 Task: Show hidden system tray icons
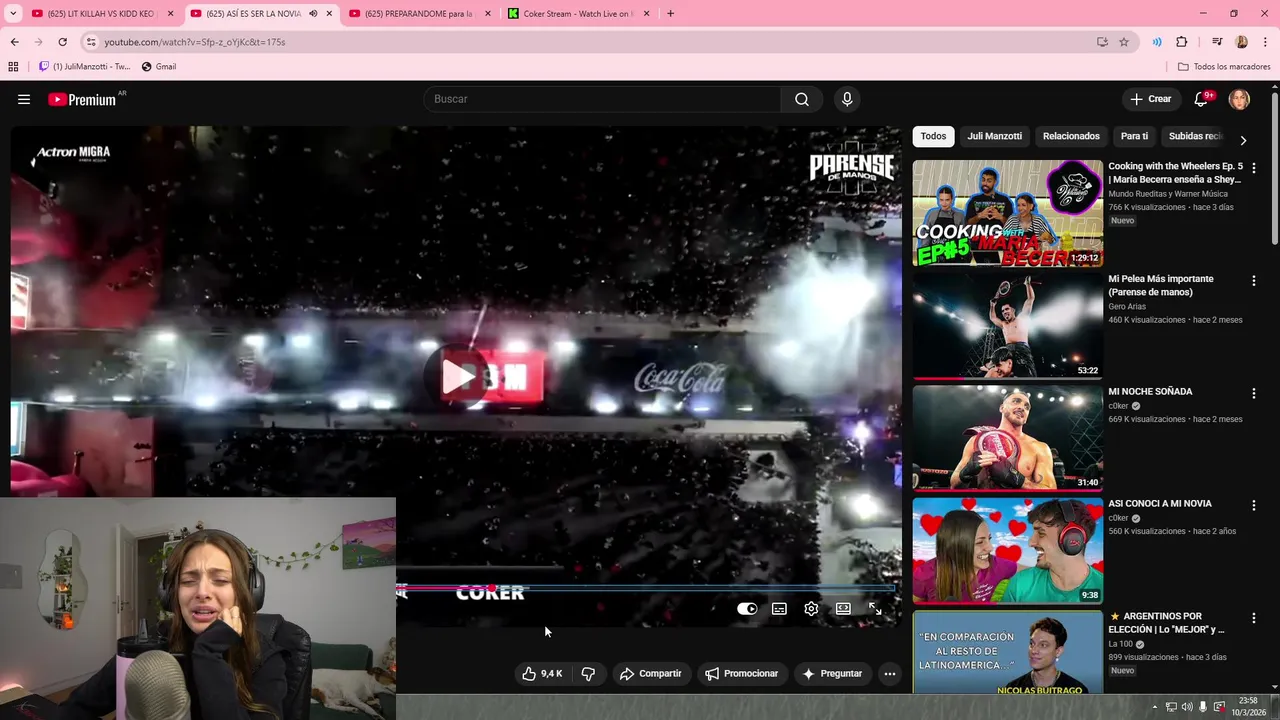tap(1155, 707)
